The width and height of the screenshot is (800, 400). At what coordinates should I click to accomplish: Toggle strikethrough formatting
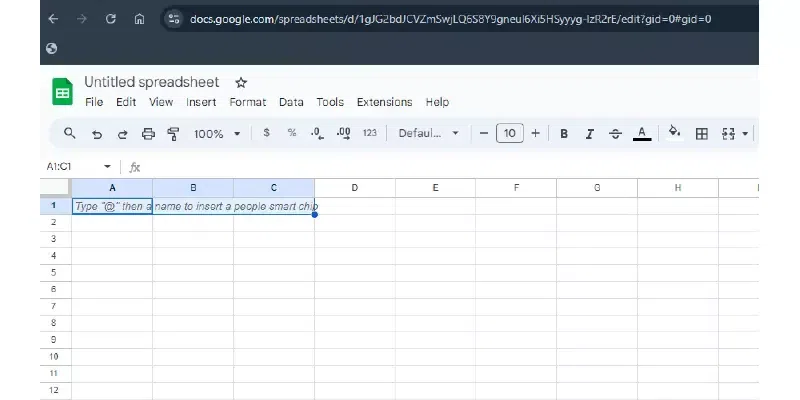coord(615,134)
